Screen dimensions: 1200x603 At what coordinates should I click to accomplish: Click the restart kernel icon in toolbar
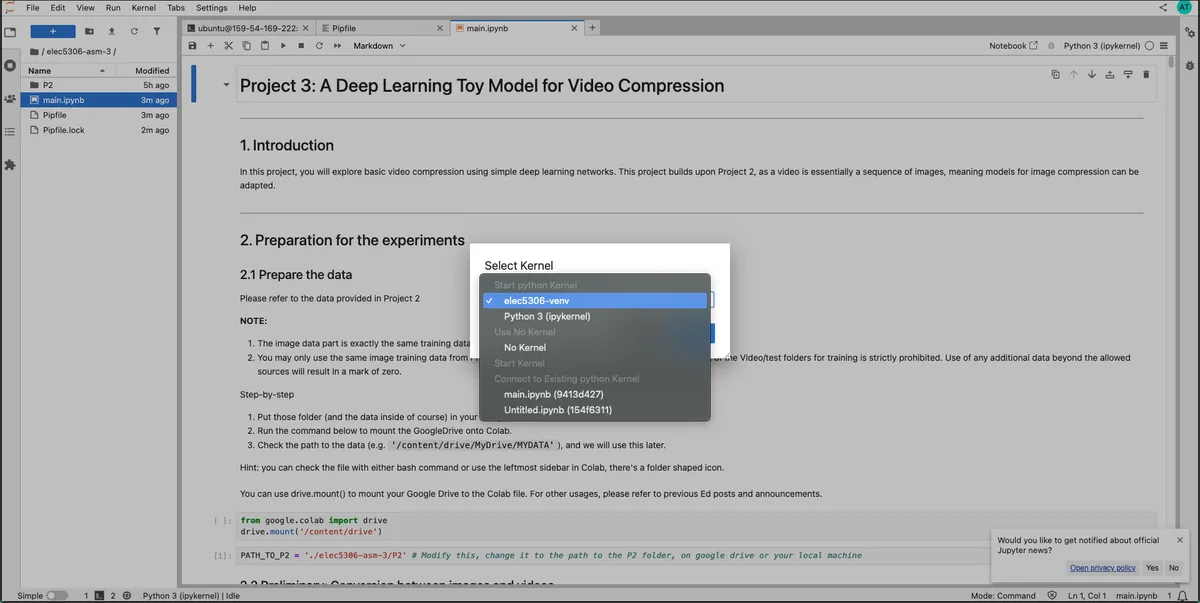pyautogui.click(x=319, y=46)
